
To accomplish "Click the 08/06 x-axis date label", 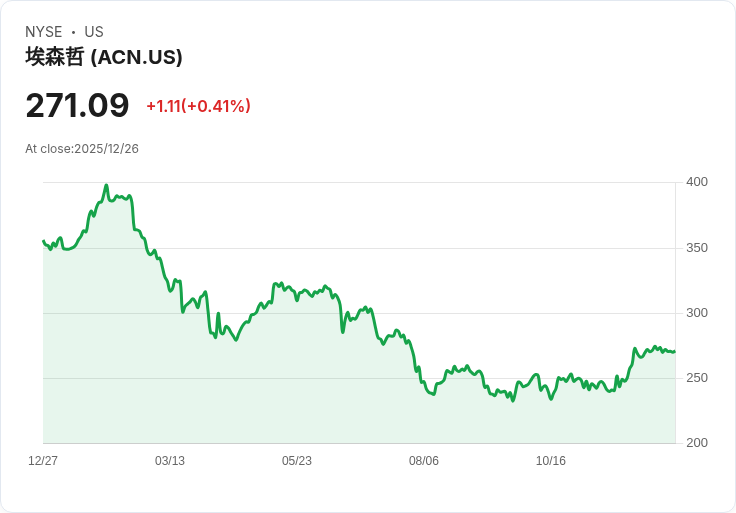I will (424, 461).
